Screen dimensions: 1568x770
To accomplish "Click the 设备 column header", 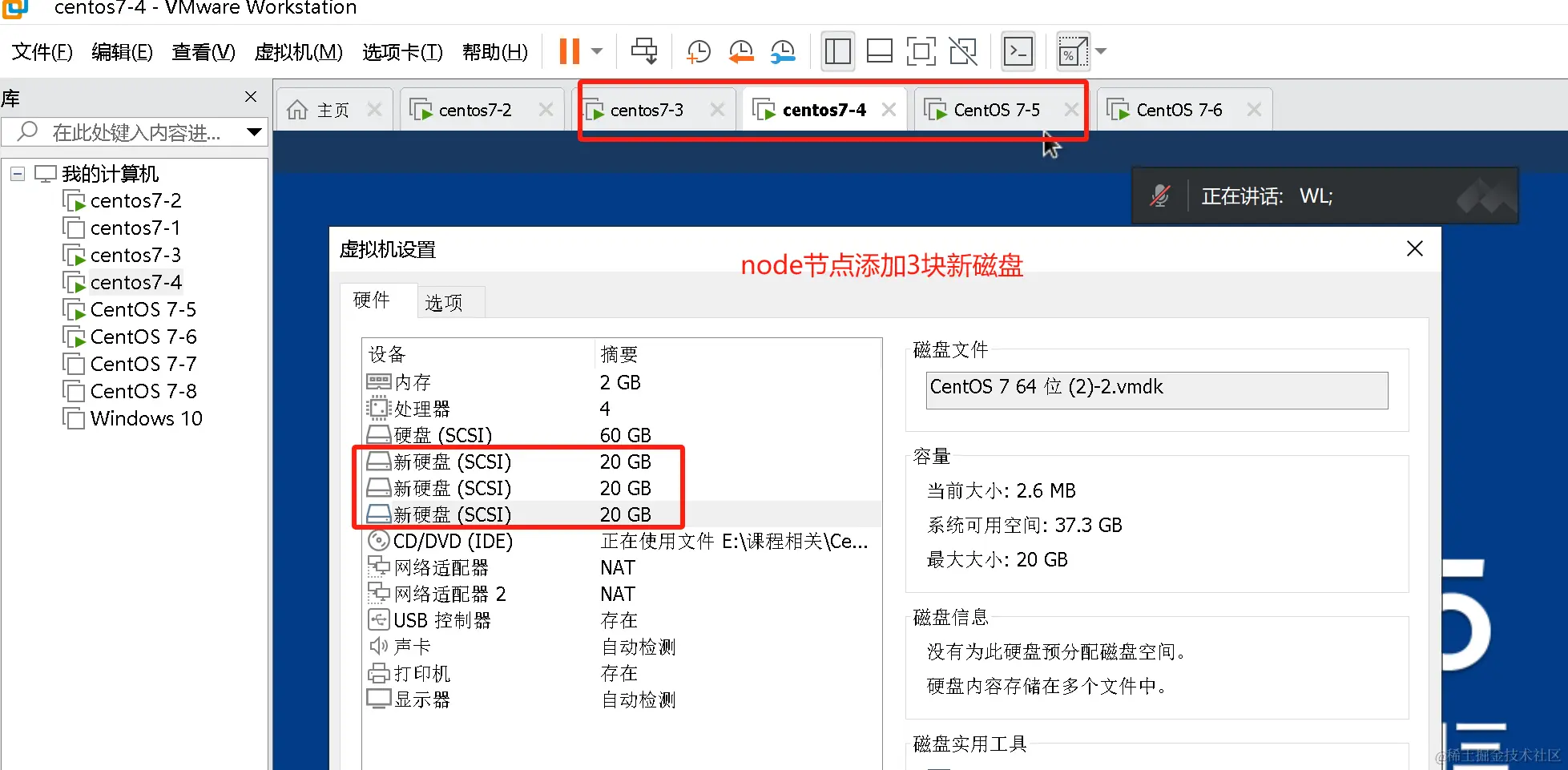I will pos(479,354).
